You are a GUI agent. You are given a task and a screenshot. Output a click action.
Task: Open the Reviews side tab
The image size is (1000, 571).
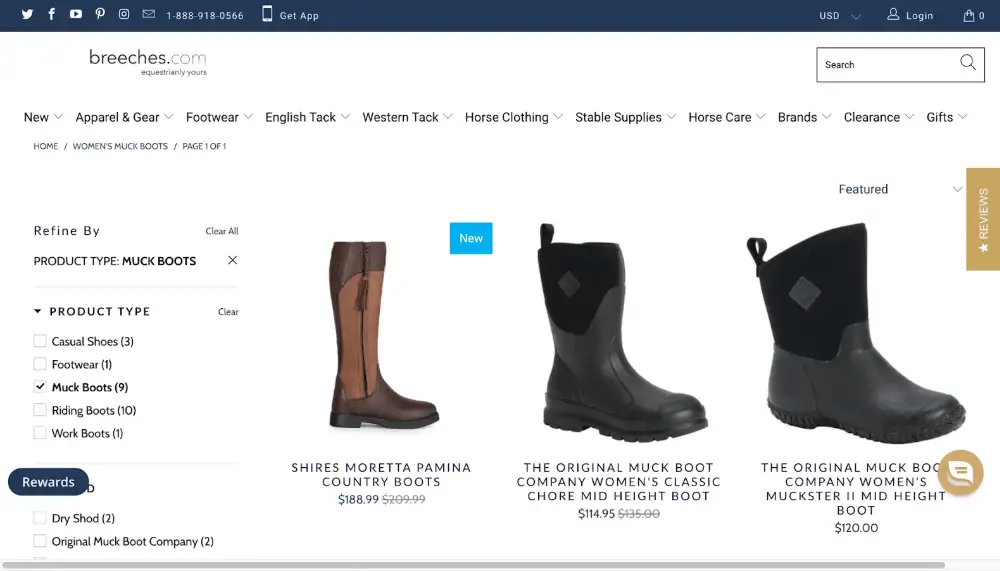983,219
